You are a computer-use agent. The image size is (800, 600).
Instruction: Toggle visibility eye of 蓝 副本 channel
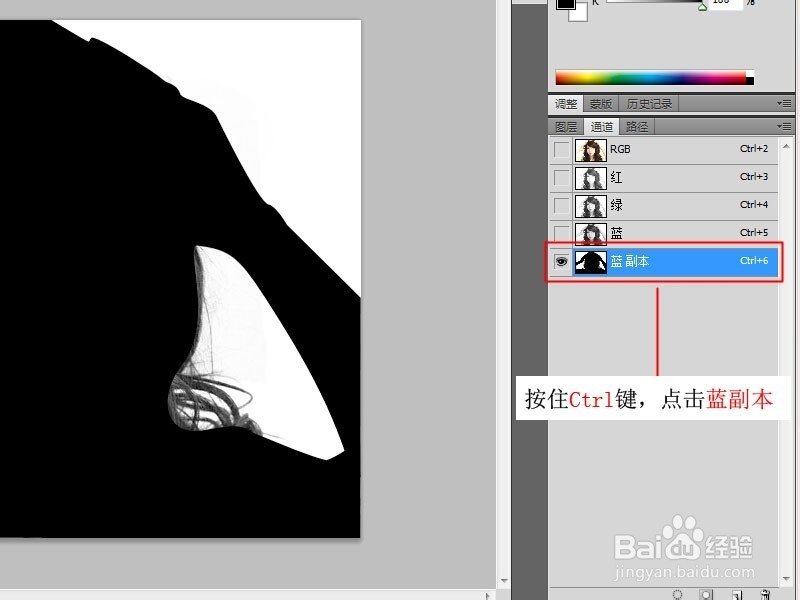pyautogui.click(x=561, y=261)
